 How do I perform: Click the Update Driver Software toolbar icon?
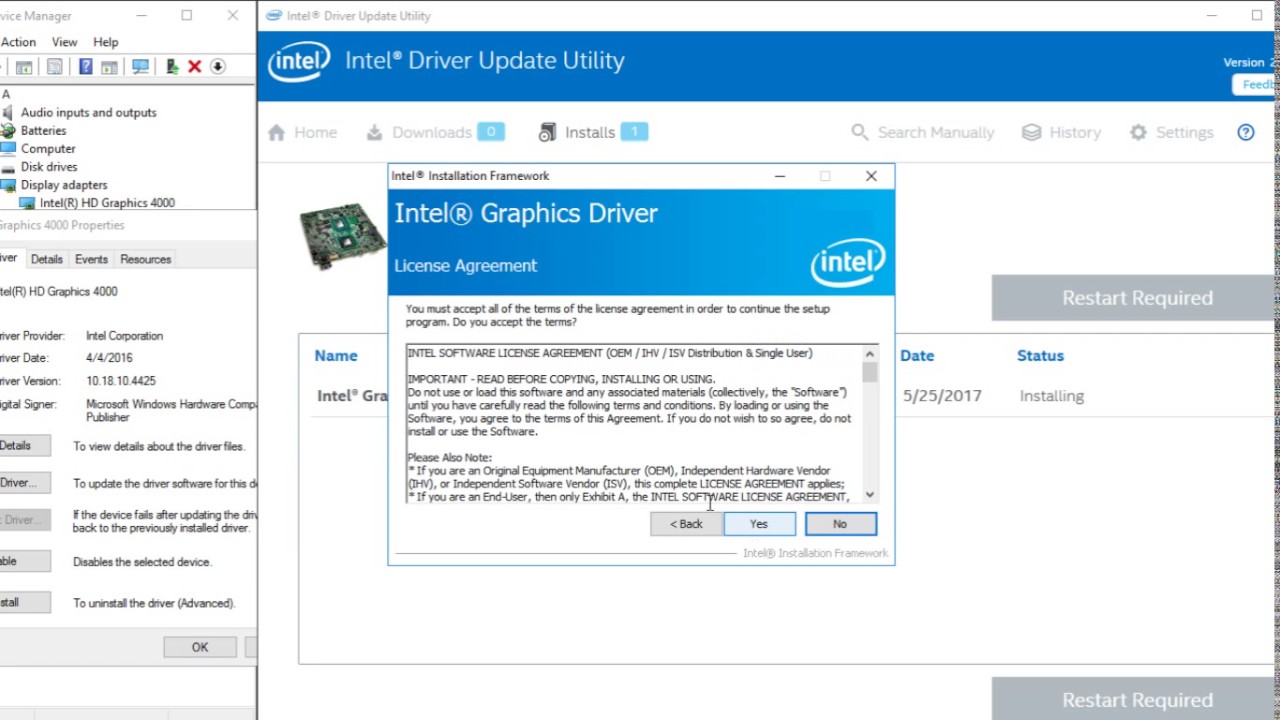pos(172,67)
